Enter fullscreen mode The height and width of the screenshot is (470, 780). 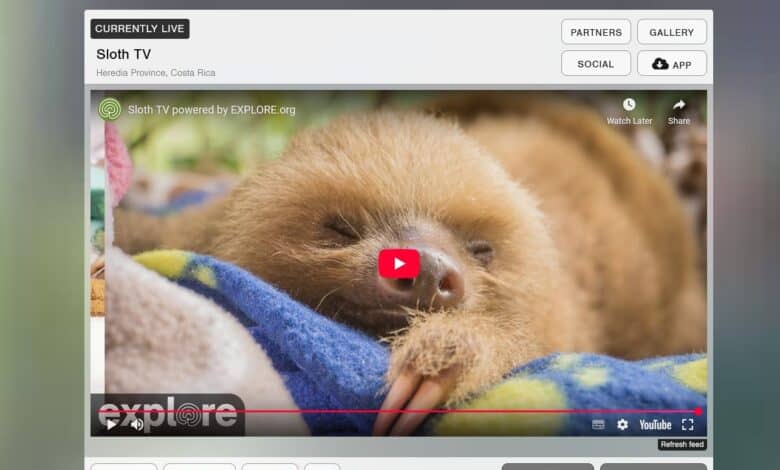688,424
